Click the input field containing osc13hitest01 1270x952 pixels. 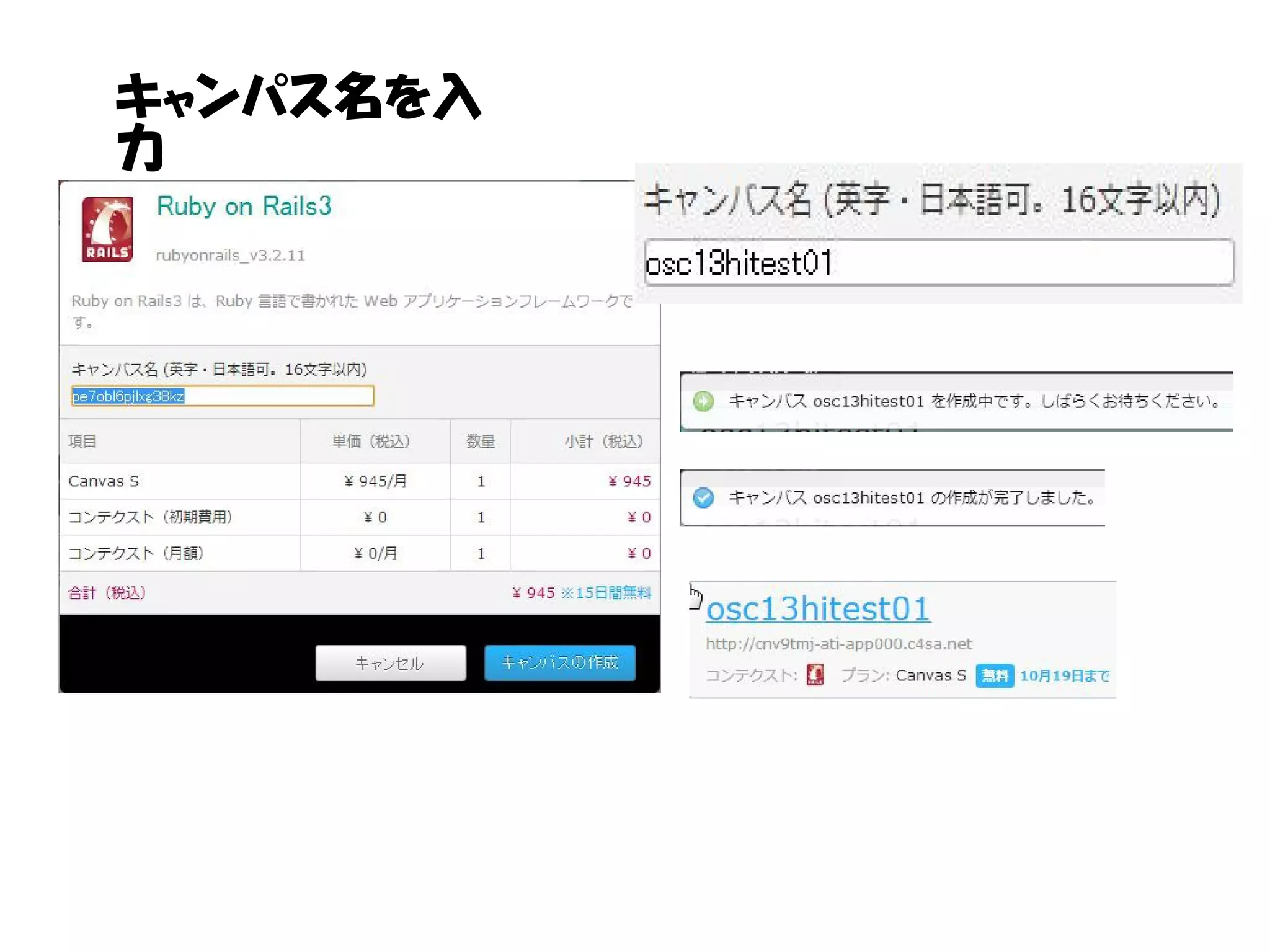point(939,262)
